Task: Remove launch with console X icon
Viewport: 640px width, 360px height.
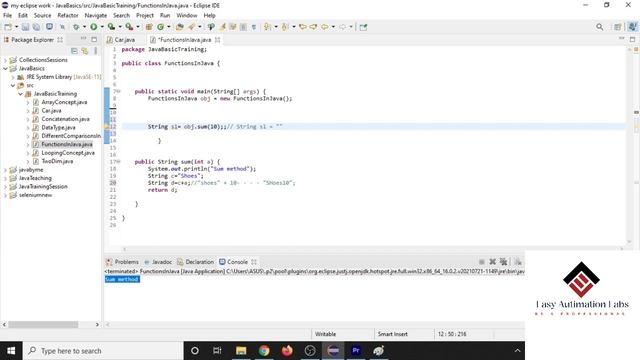Action: click(492, 262)
